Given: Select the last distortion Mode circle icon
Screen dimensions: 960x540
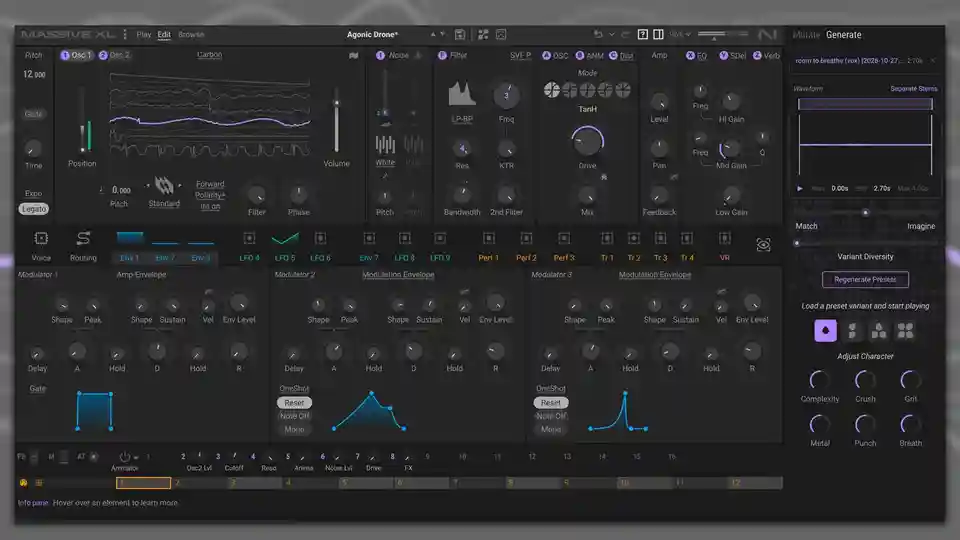Looking at the screenshot, I should [623, 90].
